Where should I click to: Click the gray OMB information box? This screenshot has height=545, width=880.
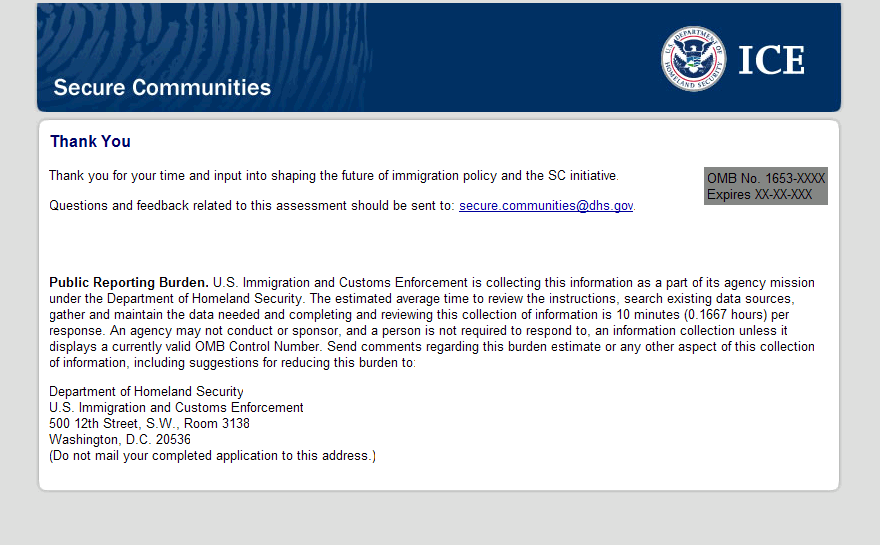click(766, 186)
